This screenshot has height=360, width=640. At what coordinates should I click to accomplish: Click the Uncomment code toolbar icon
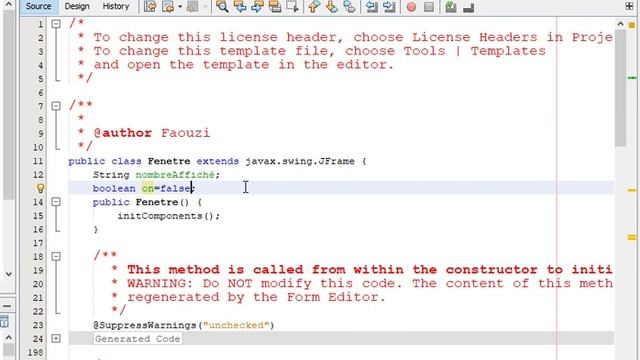coord(469,7)
